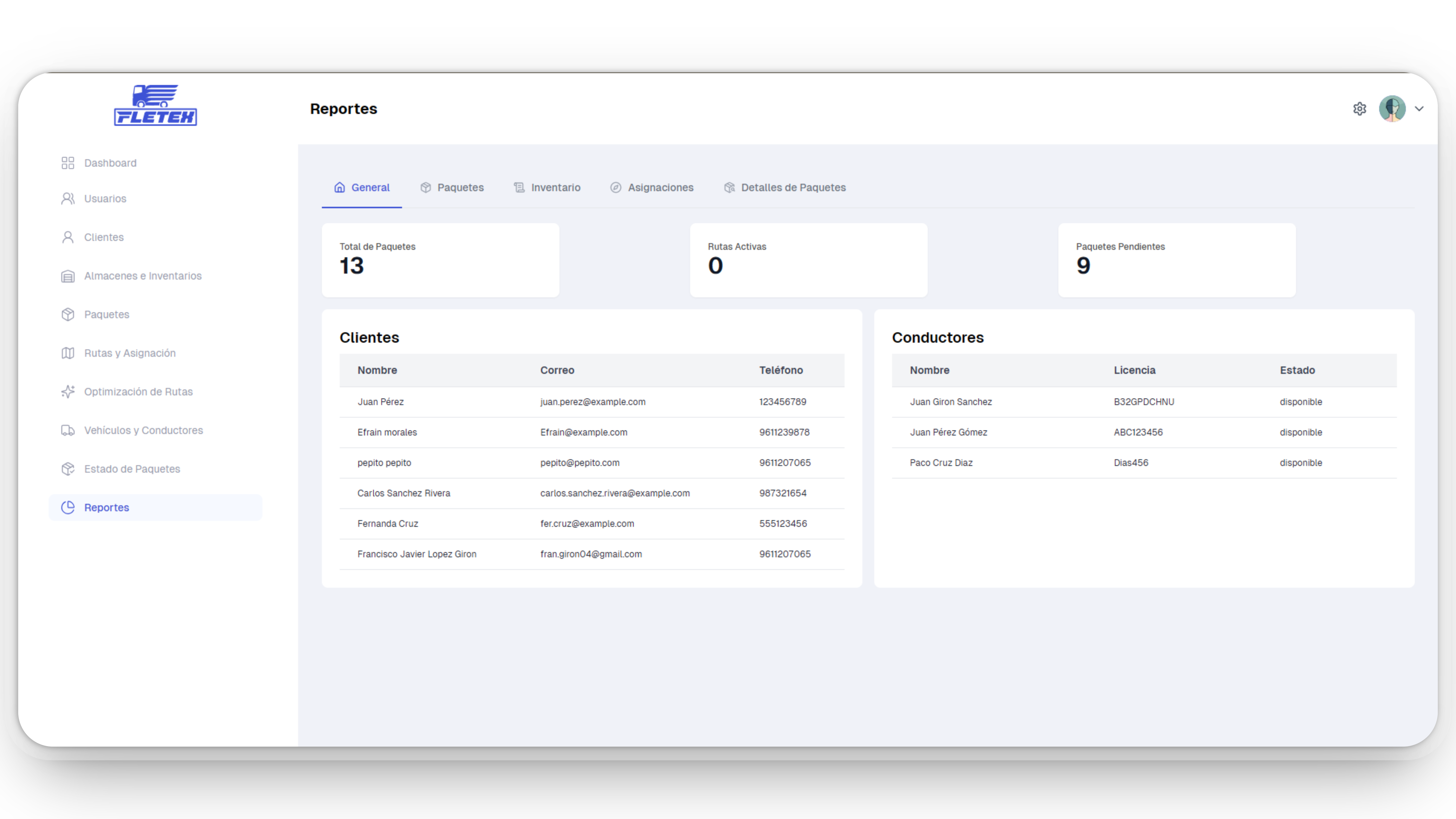Select driver Juan Pérez Gómez
The image size is (1456, 819).
click(948, 433)
